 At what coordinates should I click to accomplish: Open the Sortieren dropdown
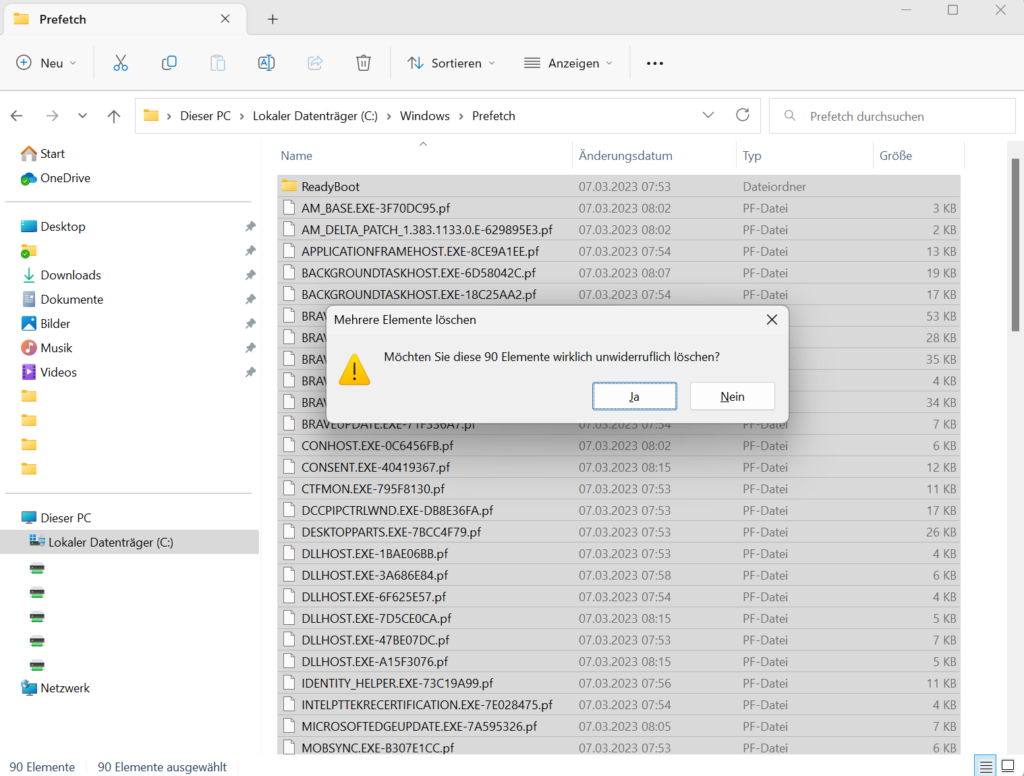tap(450, 62)
